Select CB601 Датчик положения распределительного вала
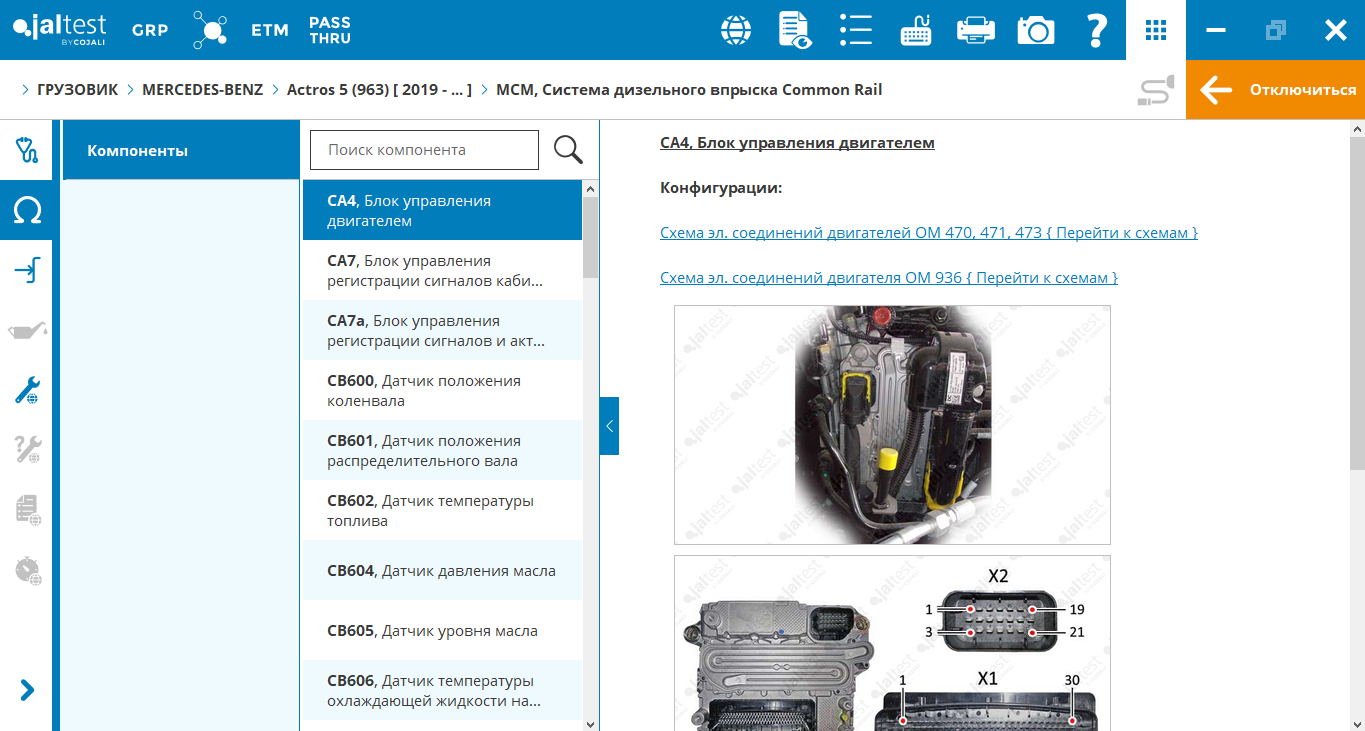The image size is (1365, 731). (x=442, y=450)
